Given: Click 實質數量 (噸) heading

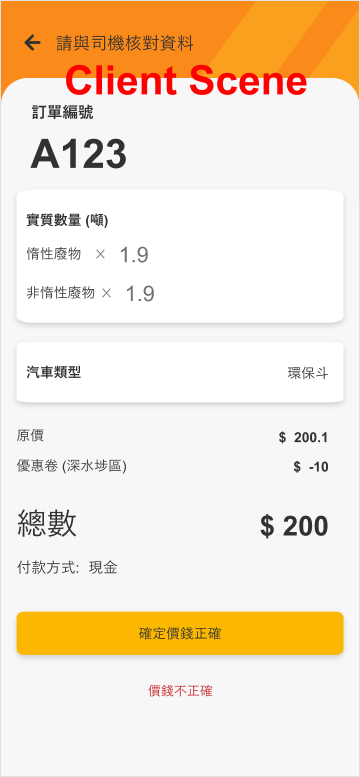Looking at the screenshot, I should pyautogui.click(x=67, y=221).
